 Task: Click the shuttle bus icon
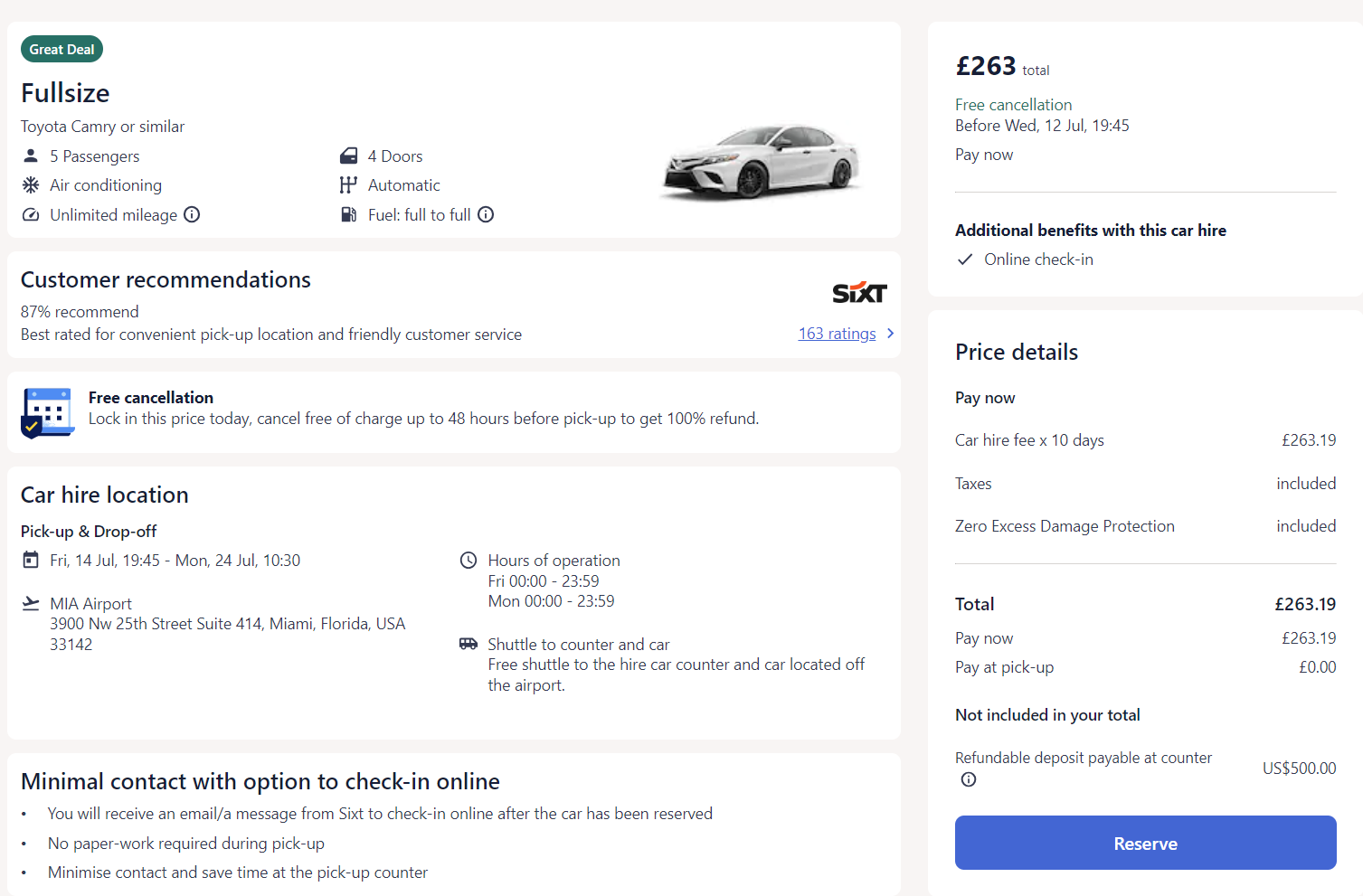(x=469, y=644)
